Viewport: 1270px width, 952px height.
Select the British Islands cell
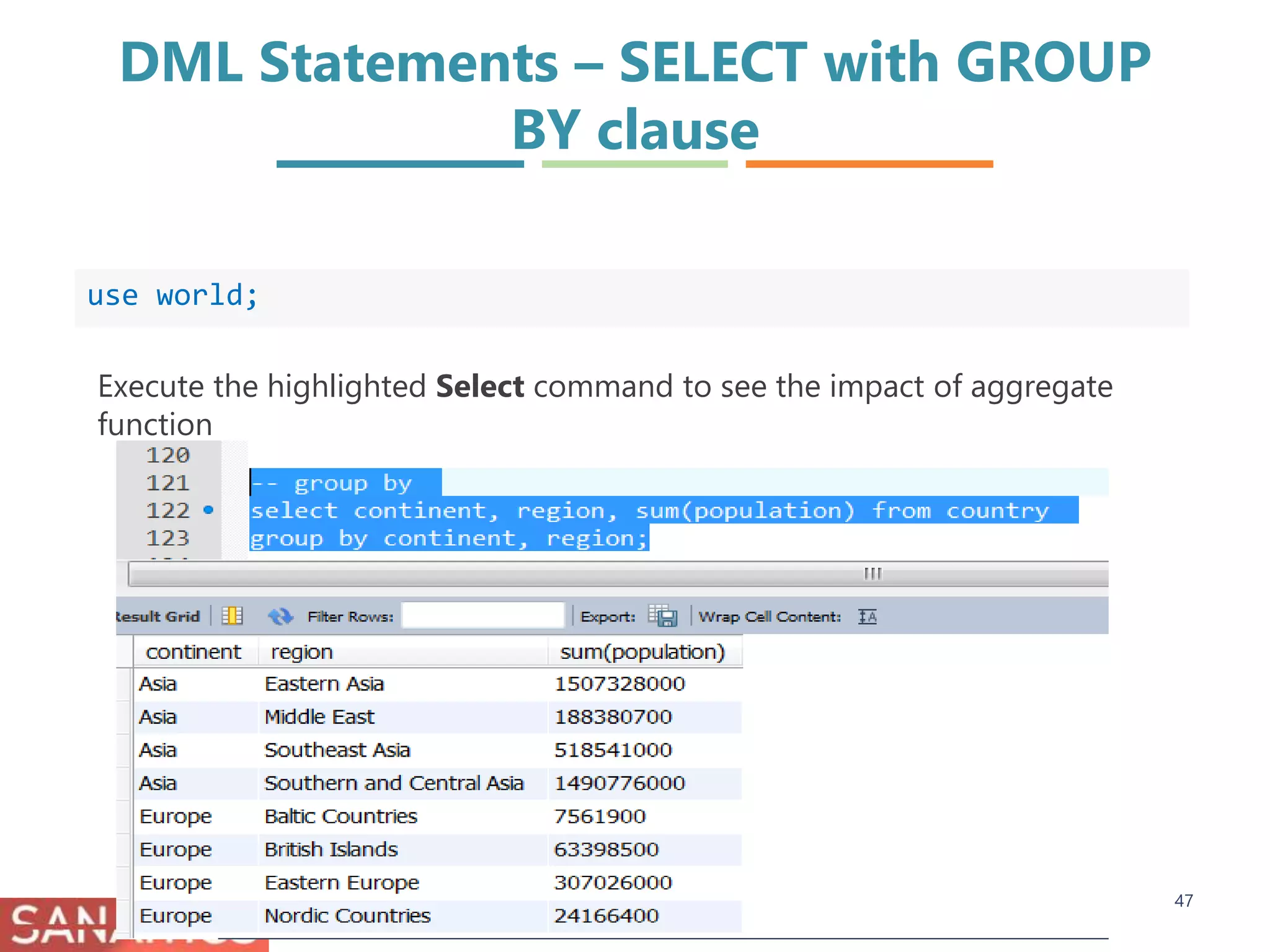[402, 850]
